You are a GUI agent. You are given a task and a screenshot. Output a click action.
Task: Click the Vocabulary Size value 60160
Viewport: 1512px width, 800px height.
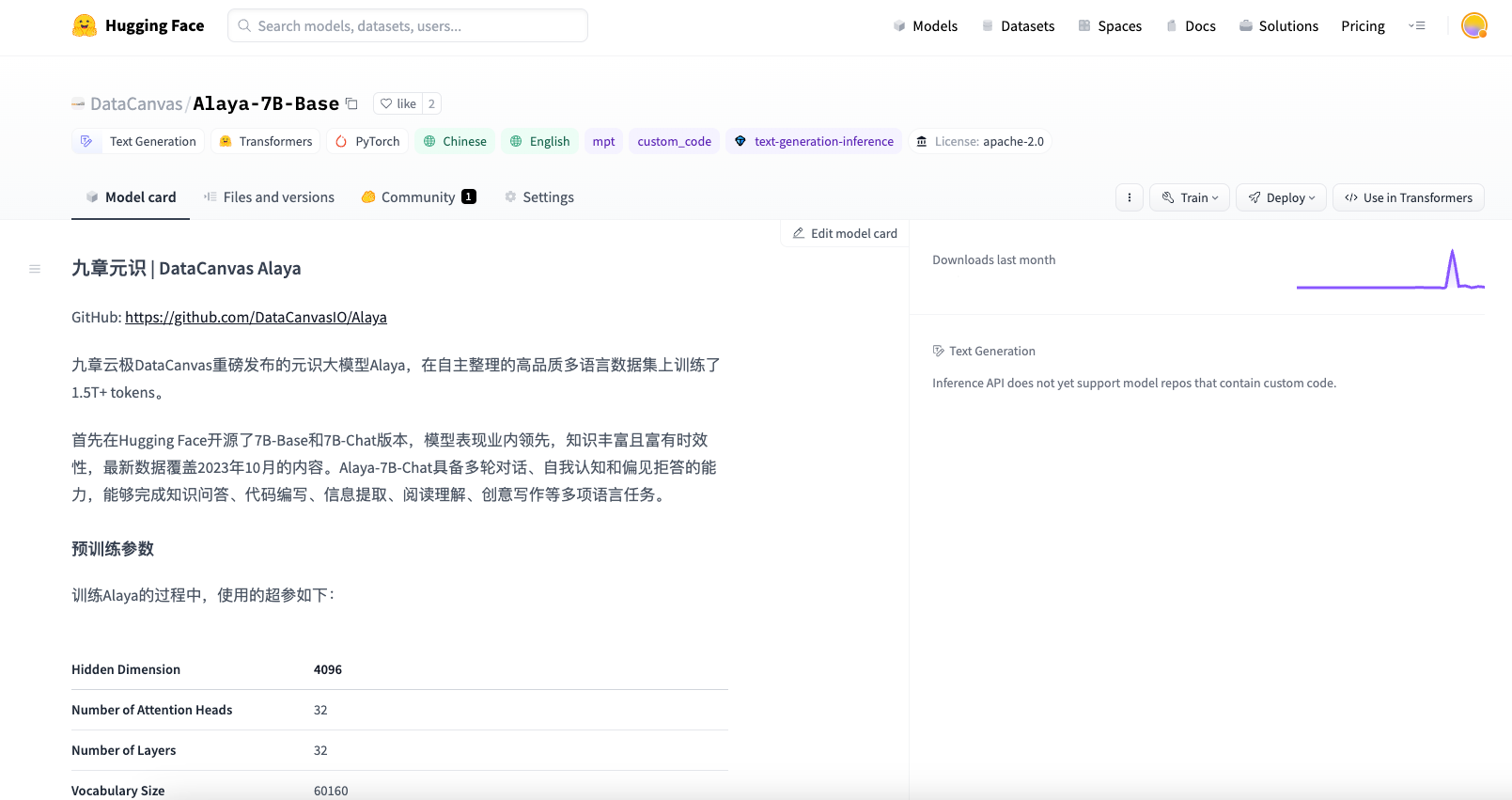[x=331, y=791]
